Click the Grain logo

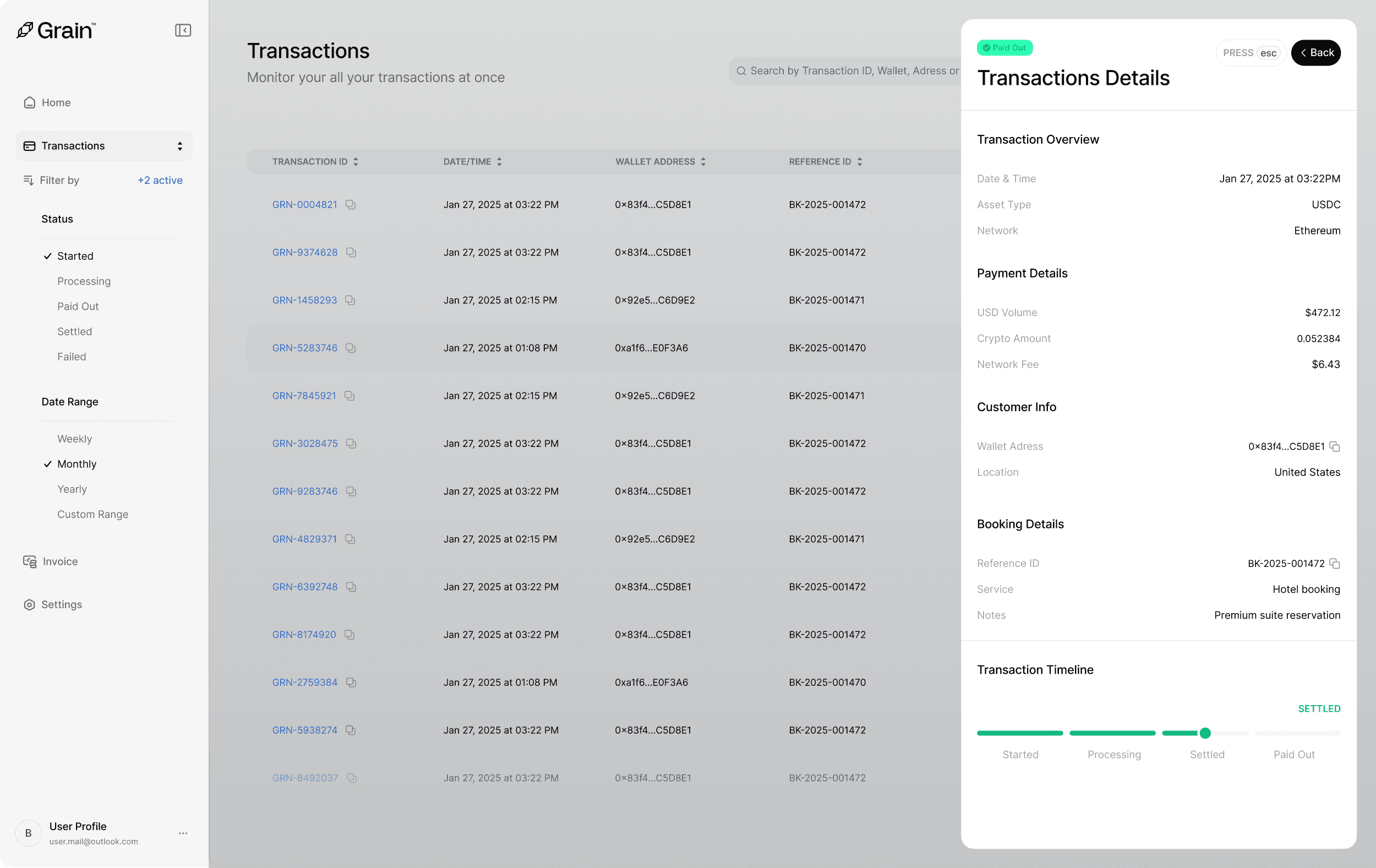pyautogui.click(x=56, y=30)
